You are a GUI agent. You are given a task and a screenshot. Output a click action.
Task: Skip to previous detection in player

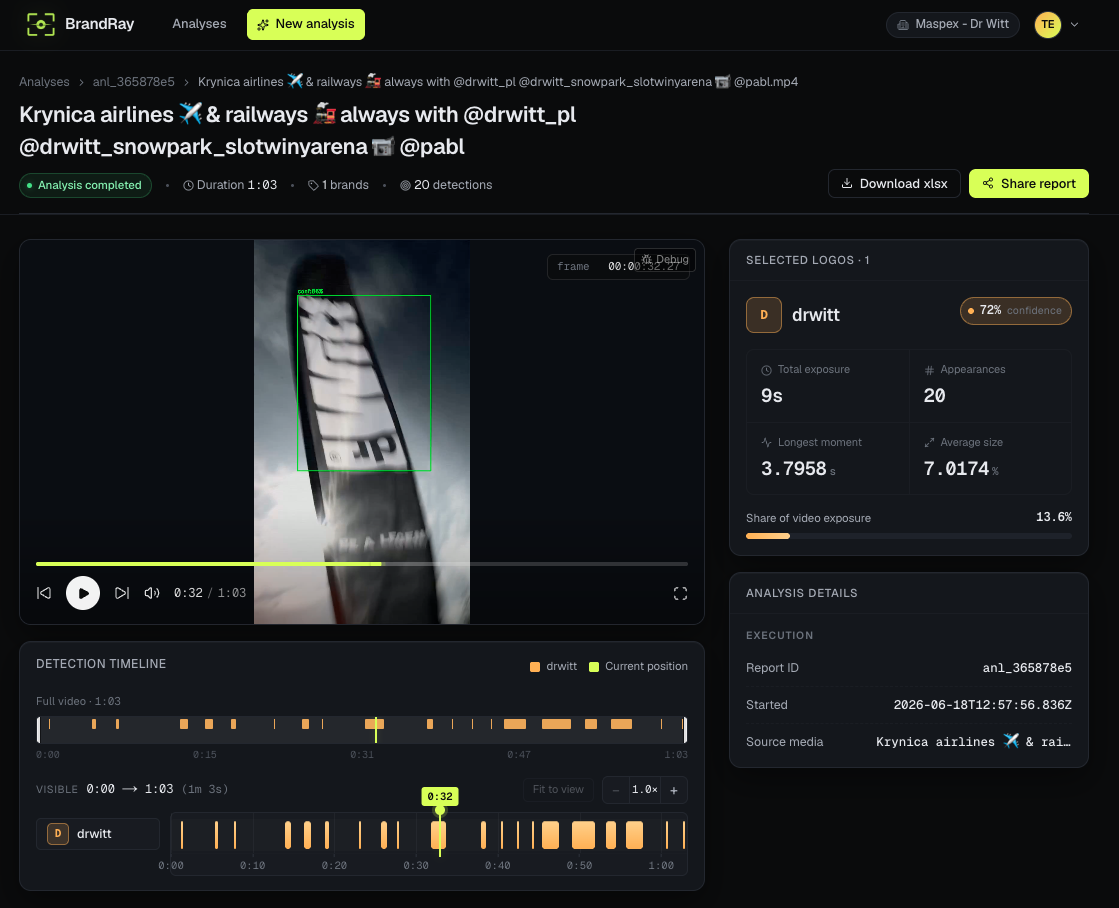click(x=44, y=593)
